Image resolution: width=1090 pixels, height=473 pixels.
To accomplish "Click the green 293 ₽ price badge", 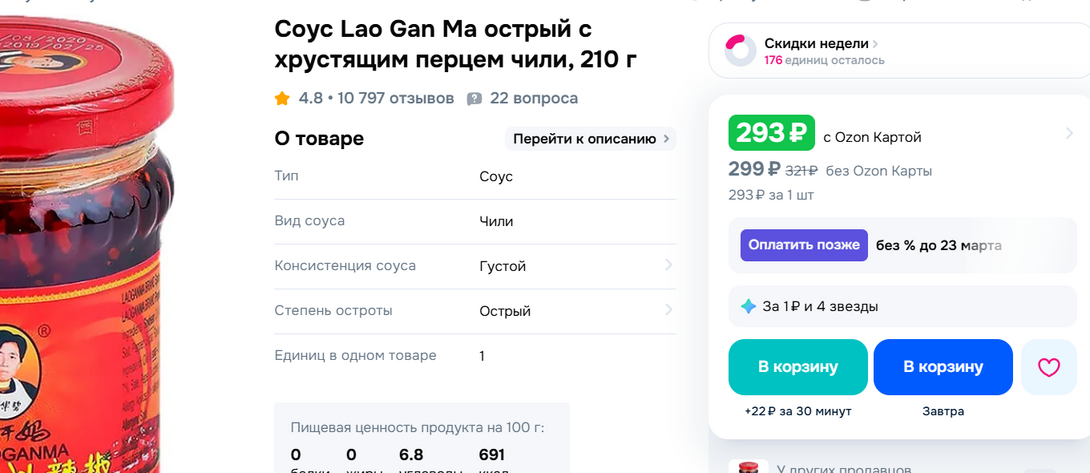I will [771, 134].
